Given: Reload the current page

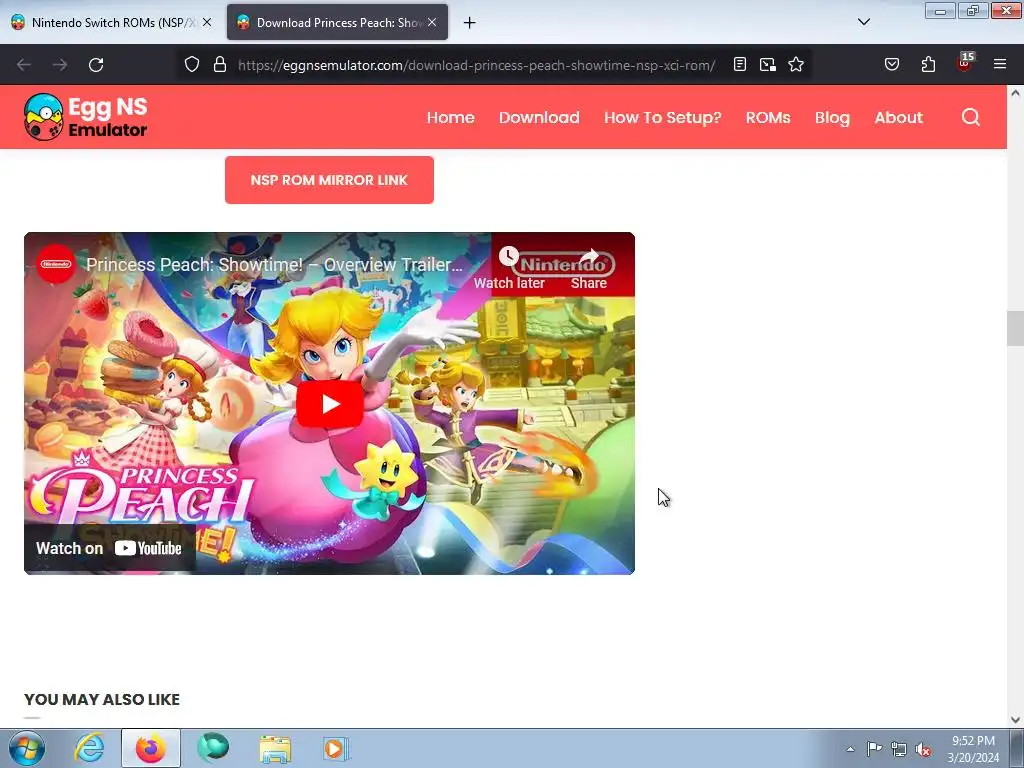Looking at the screenshot, I should (x=96, y=65).
